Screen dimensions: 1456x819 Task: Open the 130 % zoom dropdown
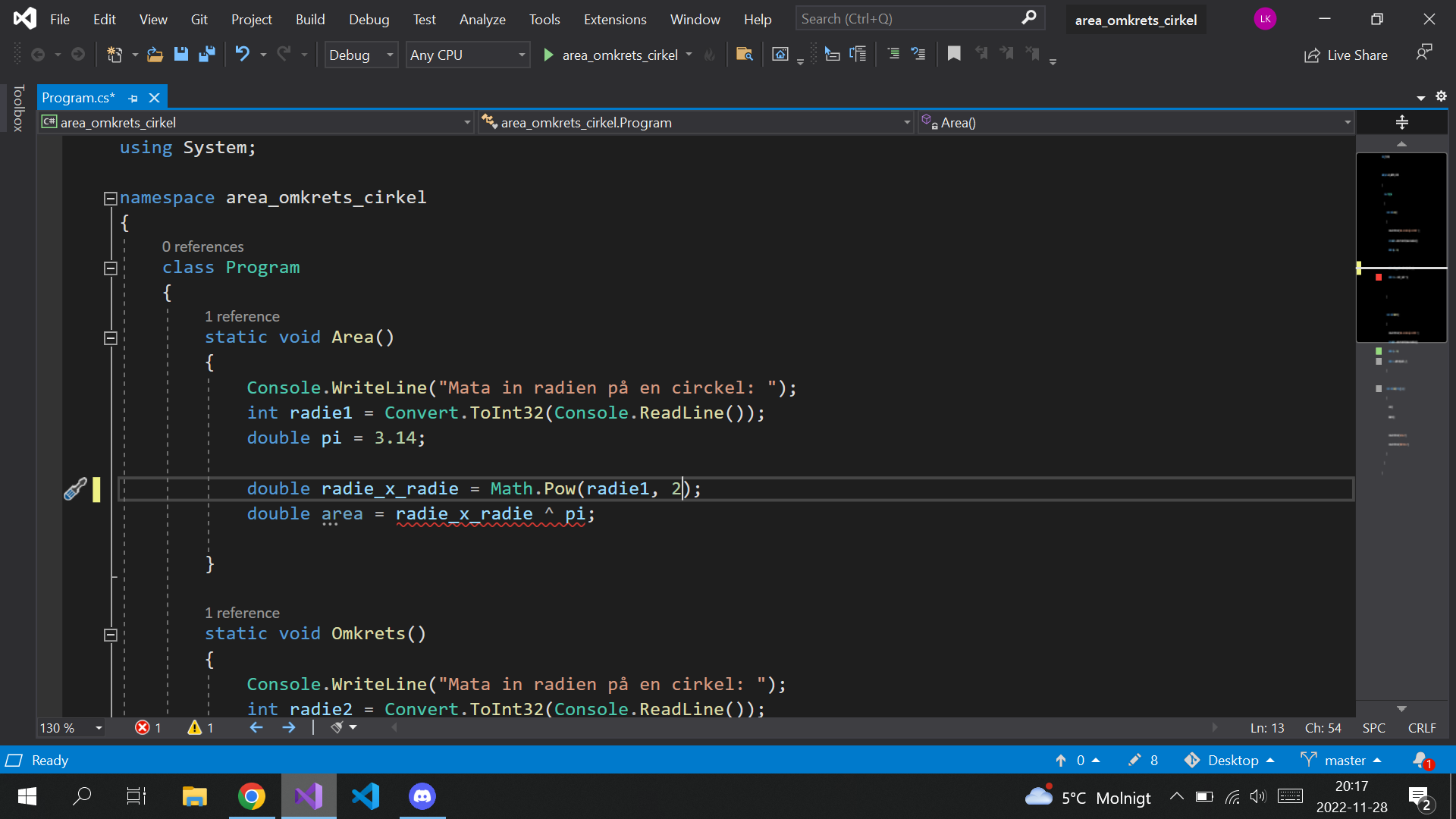click(99, 728)
